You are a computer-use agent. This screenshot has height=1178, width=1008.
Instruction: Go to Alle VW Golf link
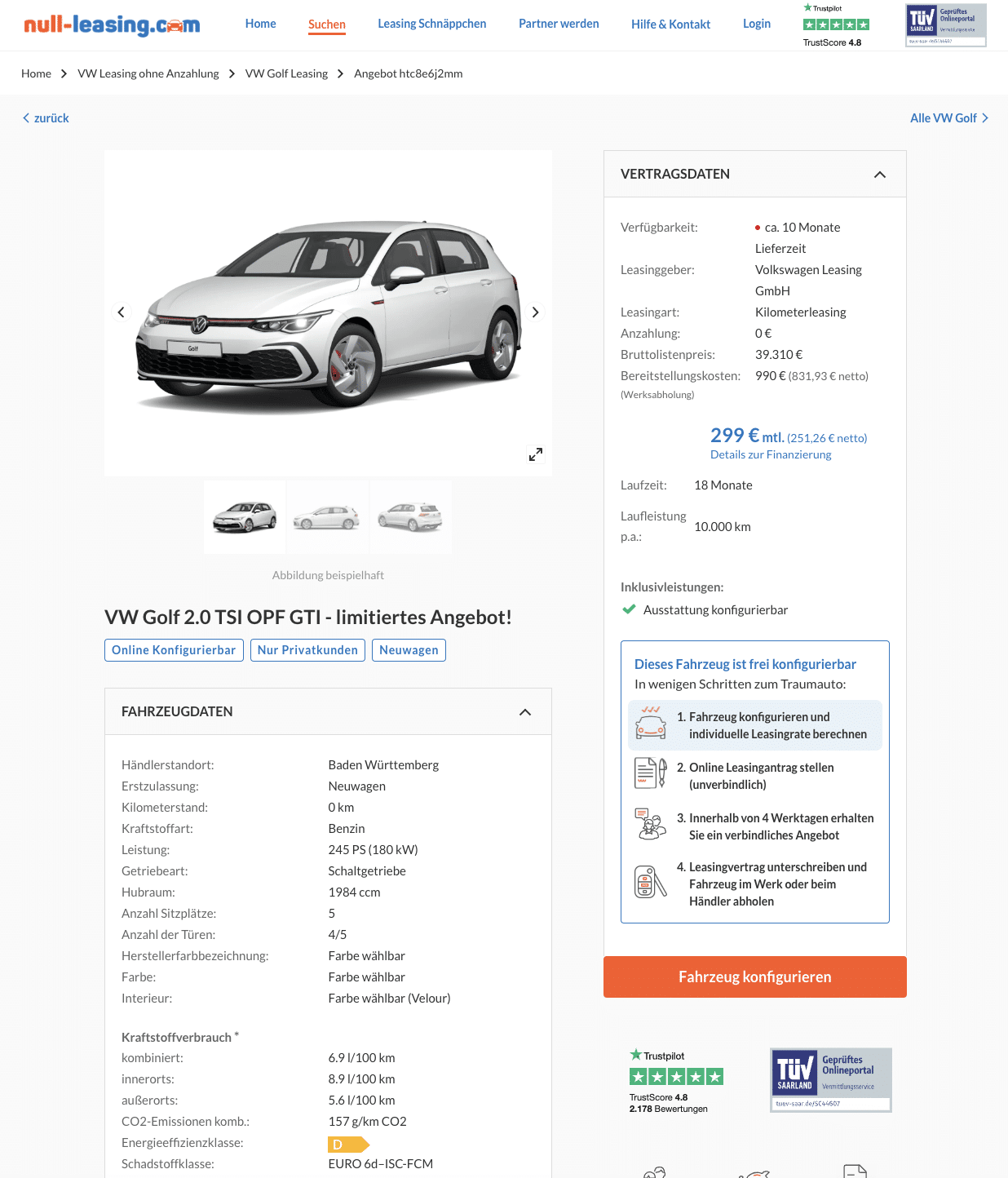(949, 118)
